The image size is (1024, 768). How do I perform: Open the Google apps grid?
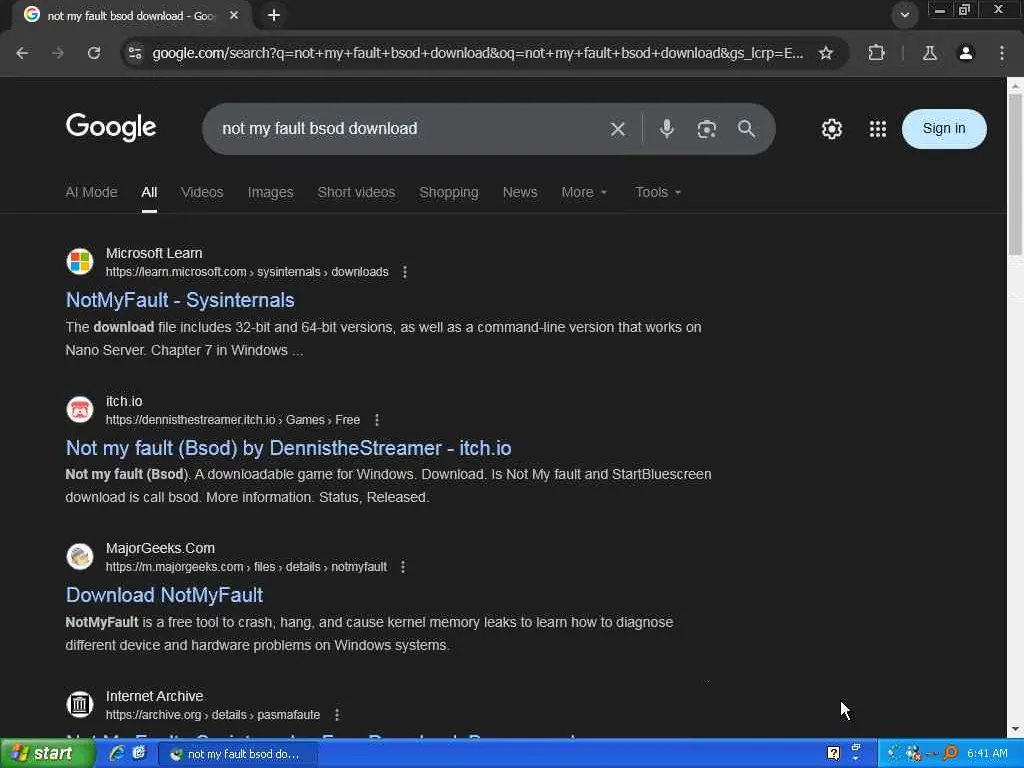coord(878,129)
